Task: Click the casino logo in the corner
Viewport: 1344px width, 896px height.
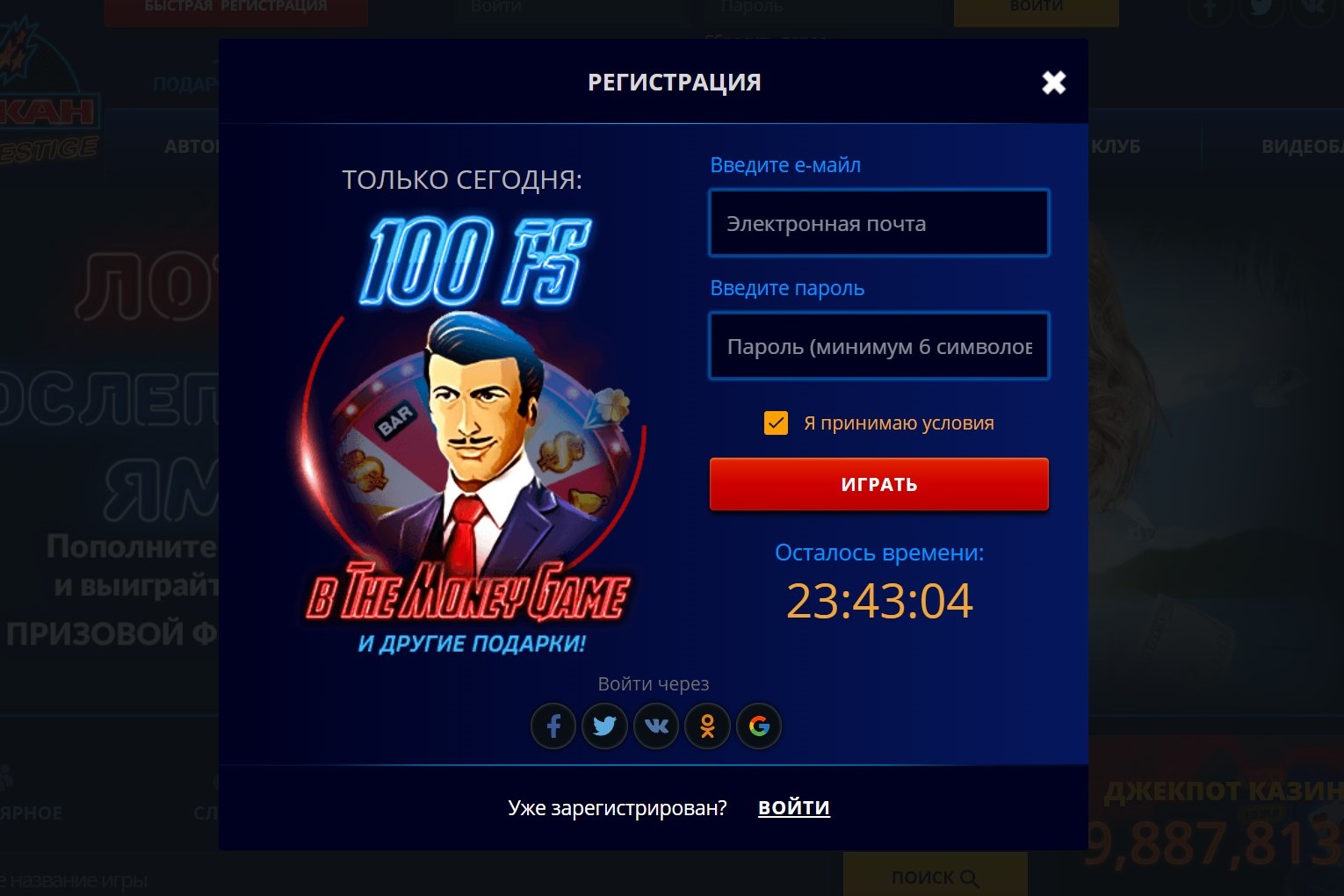Action: tap(48, 97)
